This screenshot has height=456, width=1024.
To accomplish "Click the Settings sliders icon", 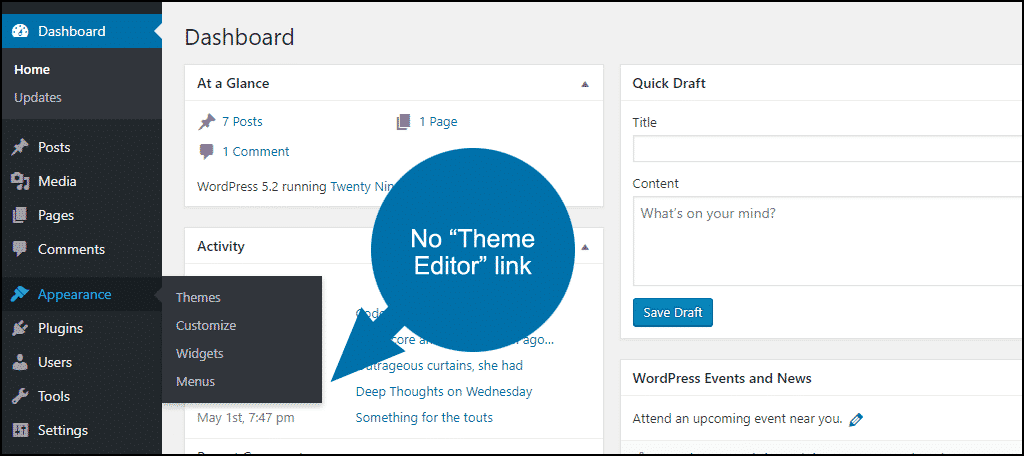I will coord(20,431).
